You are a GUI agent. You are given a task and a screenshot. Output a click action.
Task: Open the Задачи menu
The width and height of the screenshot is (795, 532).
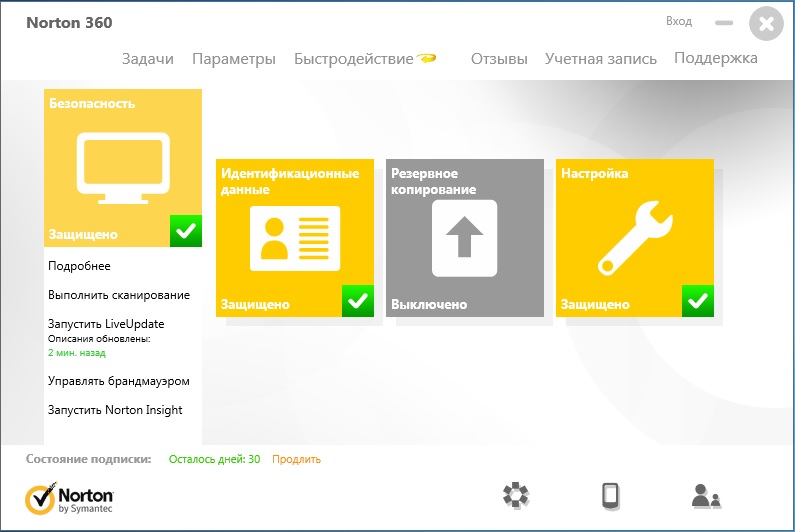(x=148, y=59)
